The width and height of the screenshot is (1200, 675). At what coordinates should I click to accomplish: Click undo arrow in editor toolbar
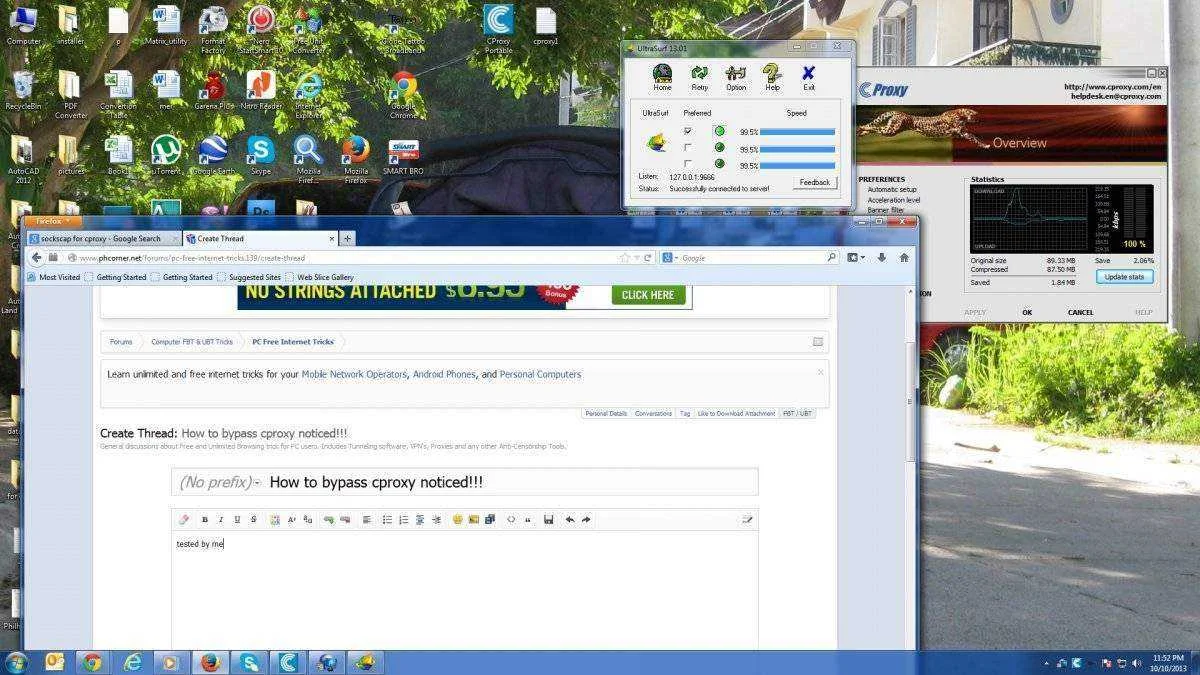pyautogui.click(x=570, y=519)
